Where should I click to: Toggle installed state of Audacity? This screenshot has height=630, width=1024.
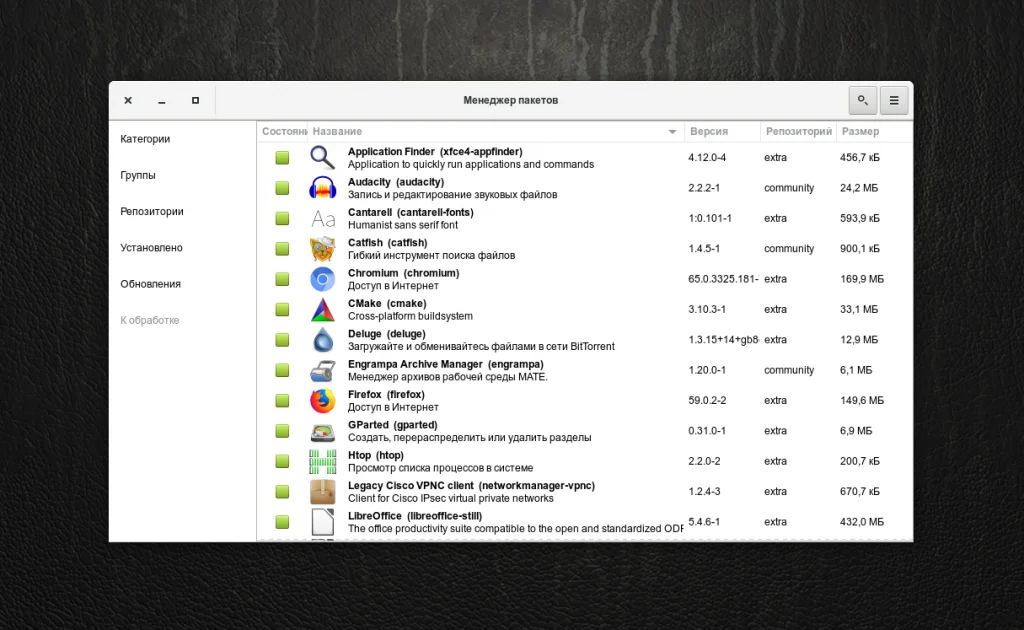coord(282,188)
